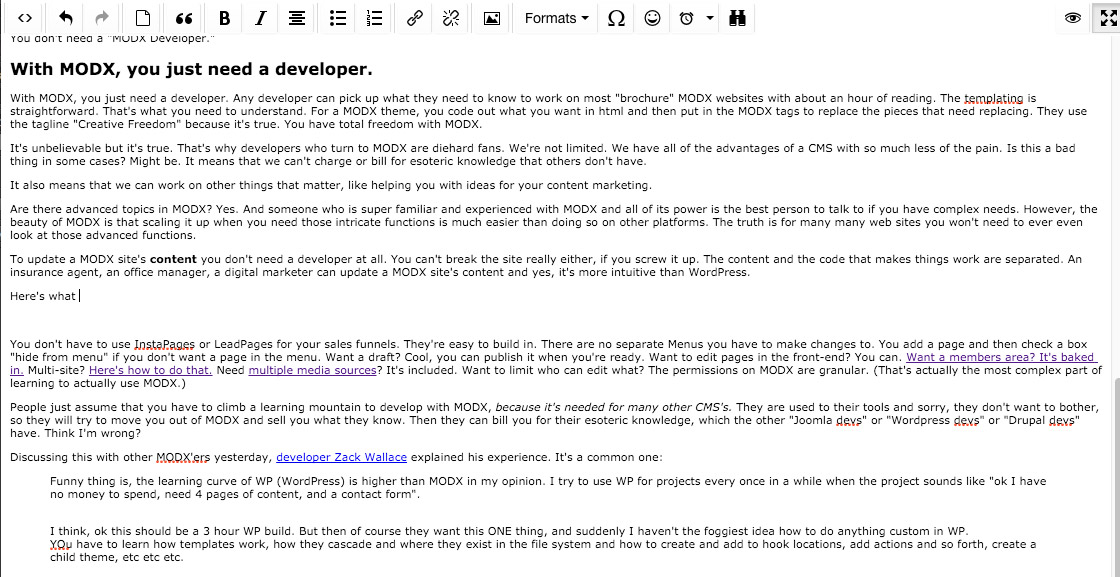Toggle italic formatting

[261, 19]
